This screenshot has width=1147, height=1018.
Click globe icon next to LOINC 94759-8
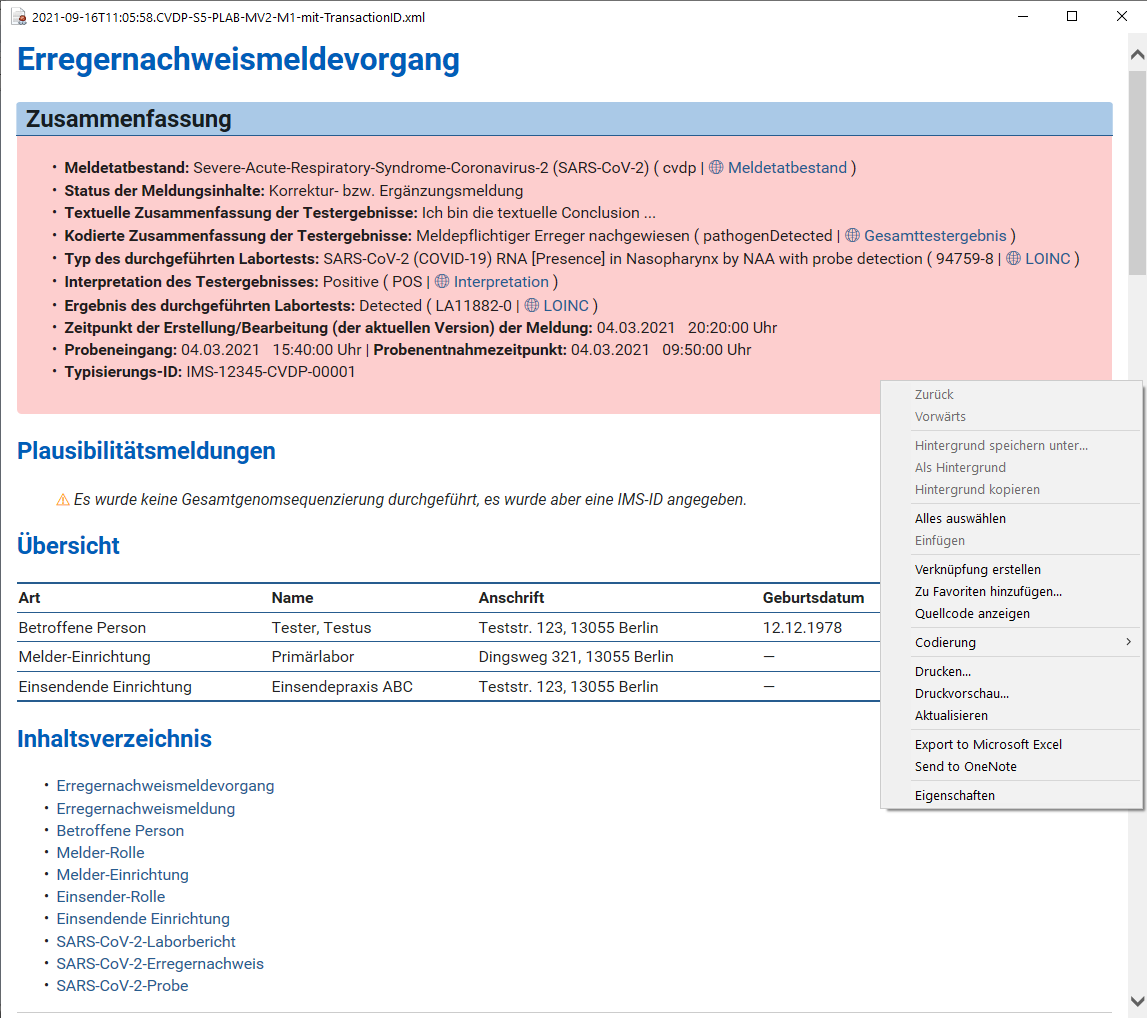tap(1013, 259)
